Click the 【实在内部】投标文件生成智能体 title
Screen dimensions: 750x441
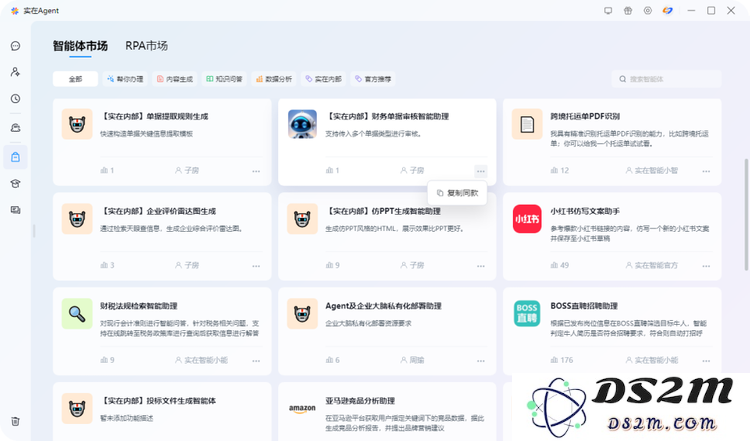pyautogui.click(x=158, y=400)
